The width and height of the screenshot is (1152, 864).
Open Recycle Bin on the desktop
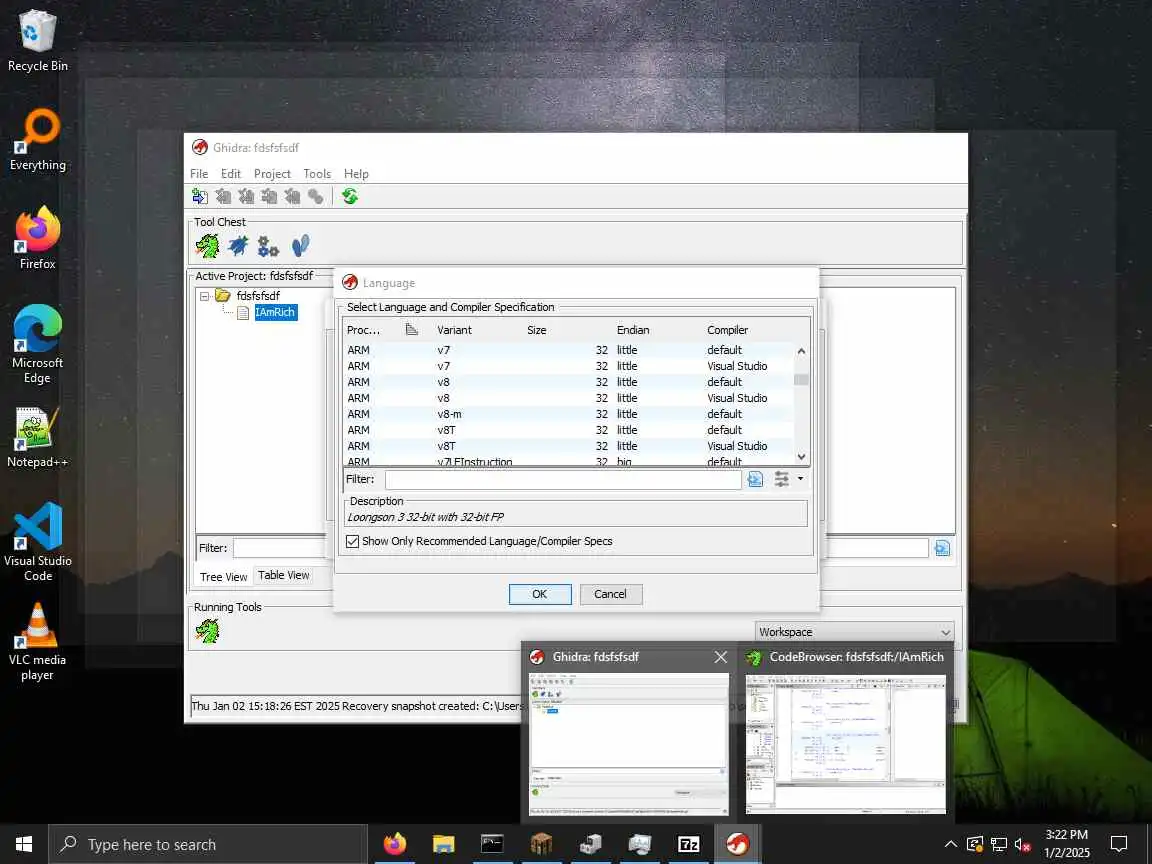pyautogui.click(x=37, y=40)
